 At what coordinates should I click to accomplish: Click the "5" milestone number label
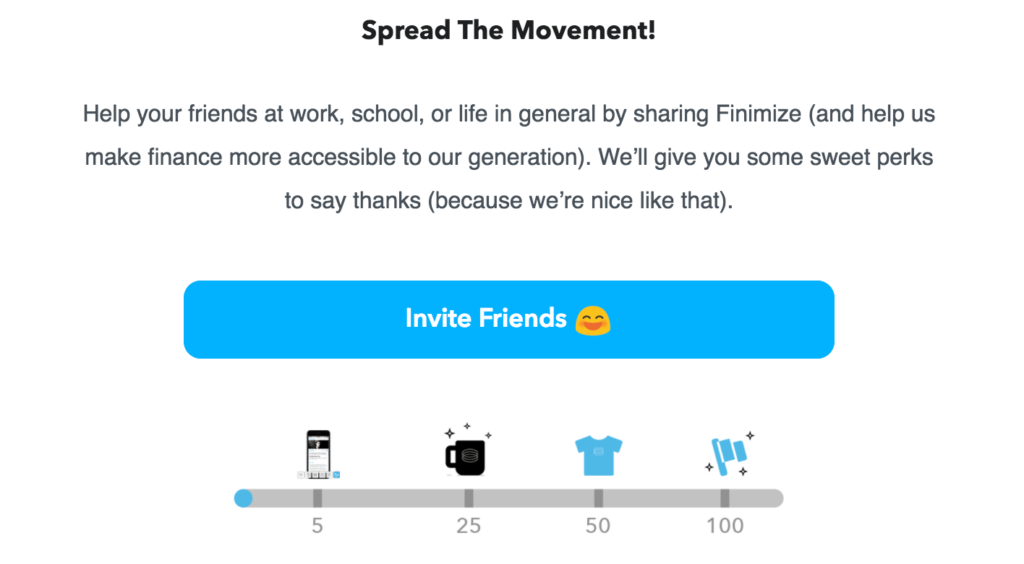coord(317,526)
